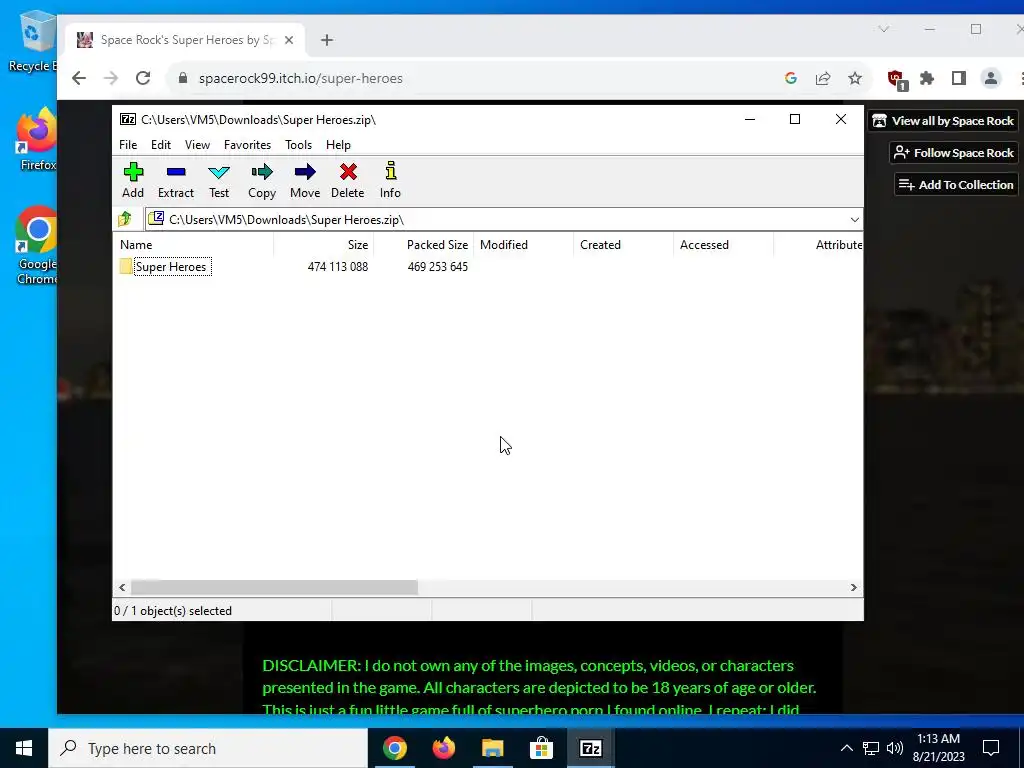Viewport: 1024px width, 768px height.
Task: Click the Recycle Bin desktop icon
Action: (33, 41)
